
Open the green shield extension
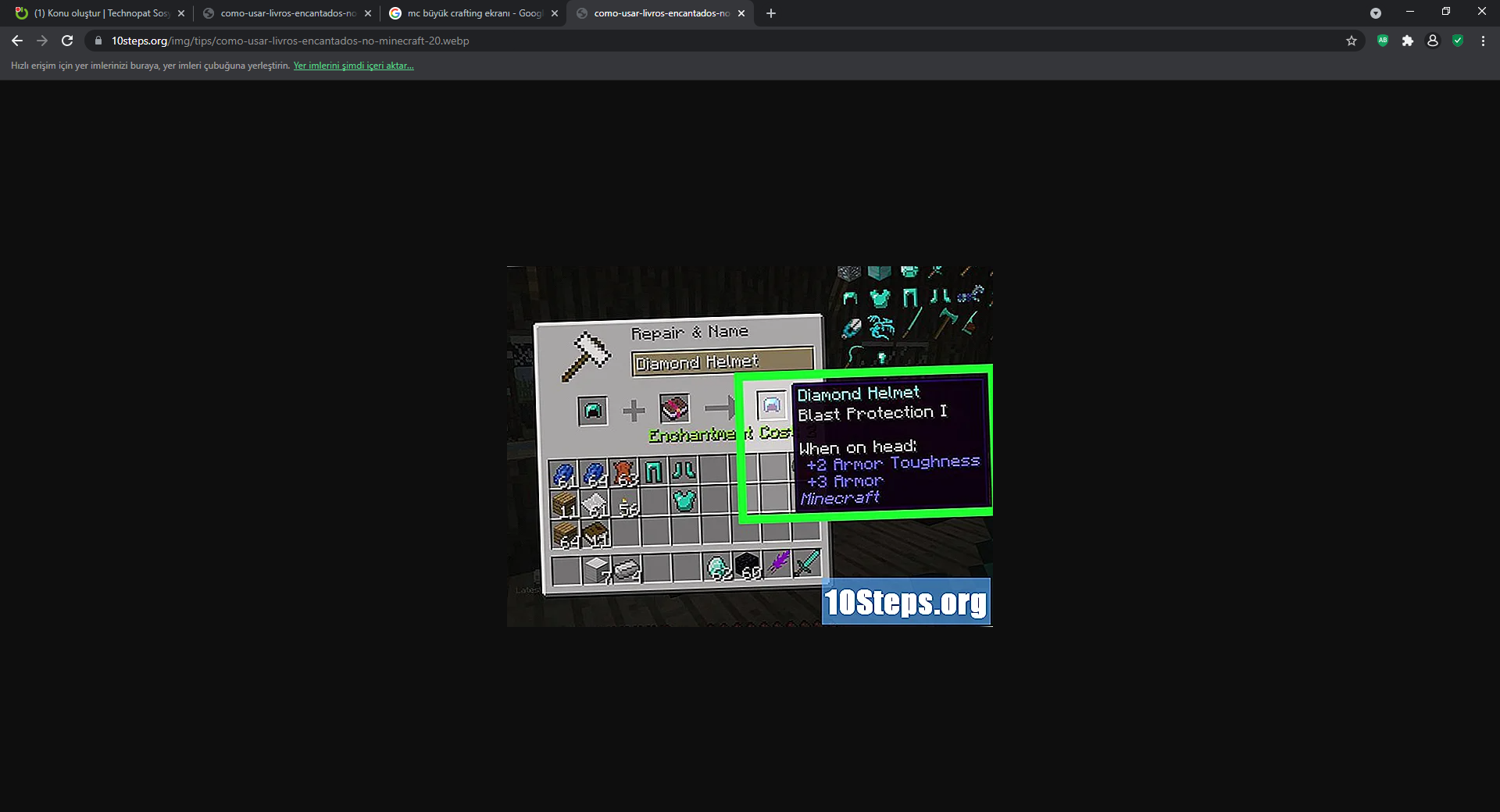click(1458, 41)
